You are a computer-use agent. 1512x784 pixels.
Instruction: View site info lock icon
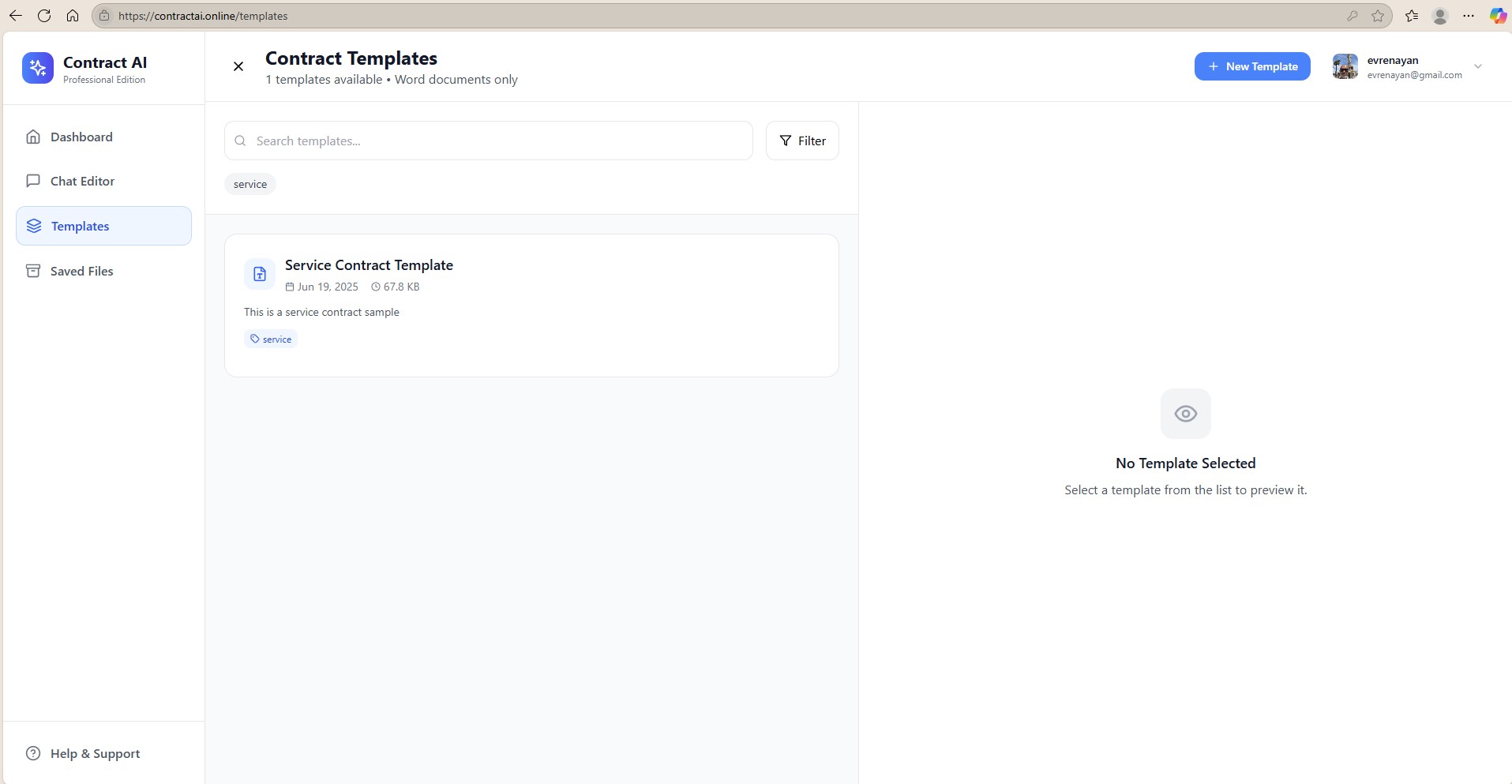(104, 16)
